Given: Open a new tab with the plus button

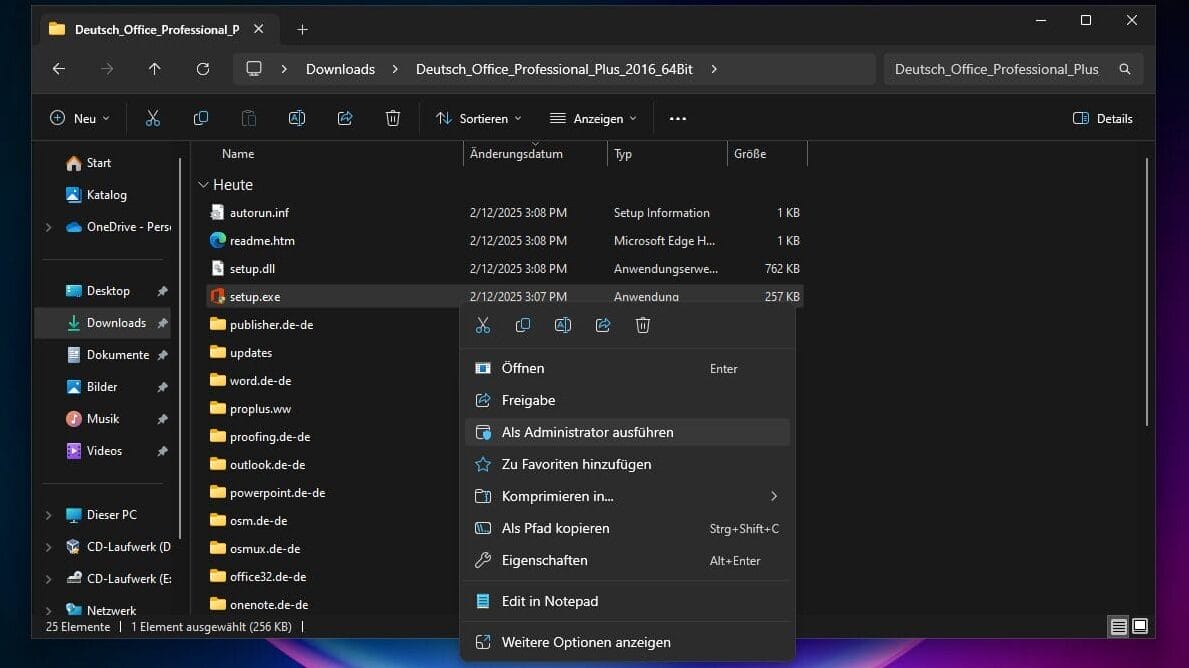Looking at the screenshot, I should coord(303,29).
